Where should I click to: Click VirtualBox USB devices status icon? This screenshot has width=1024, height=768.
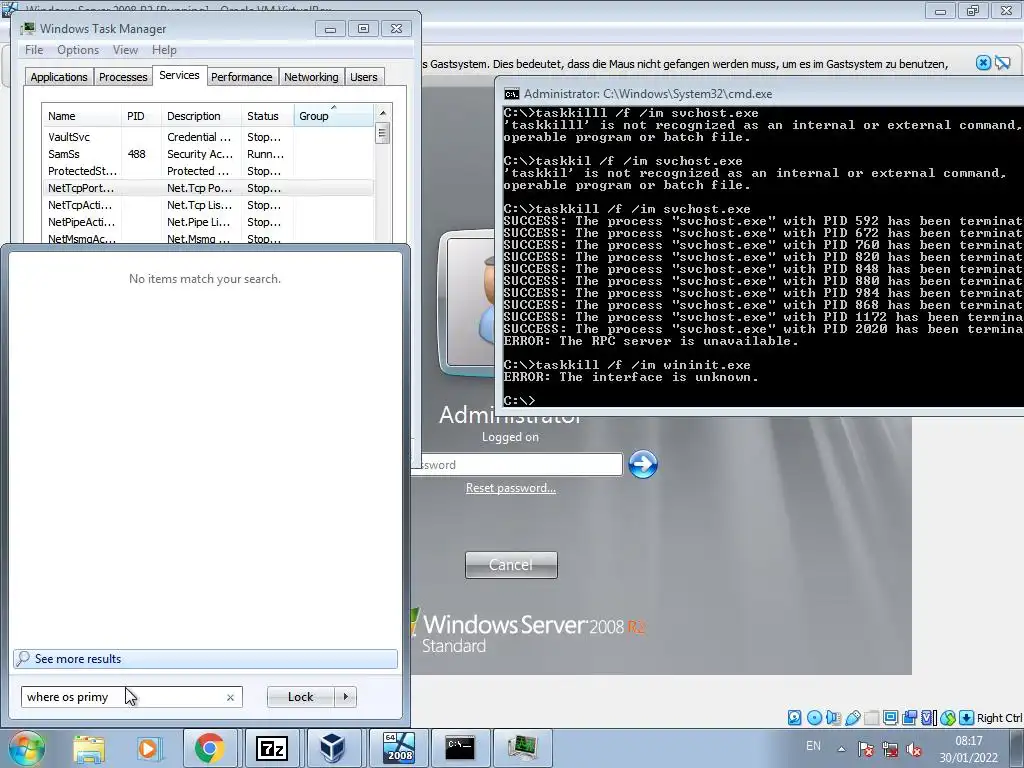point(852,718)
